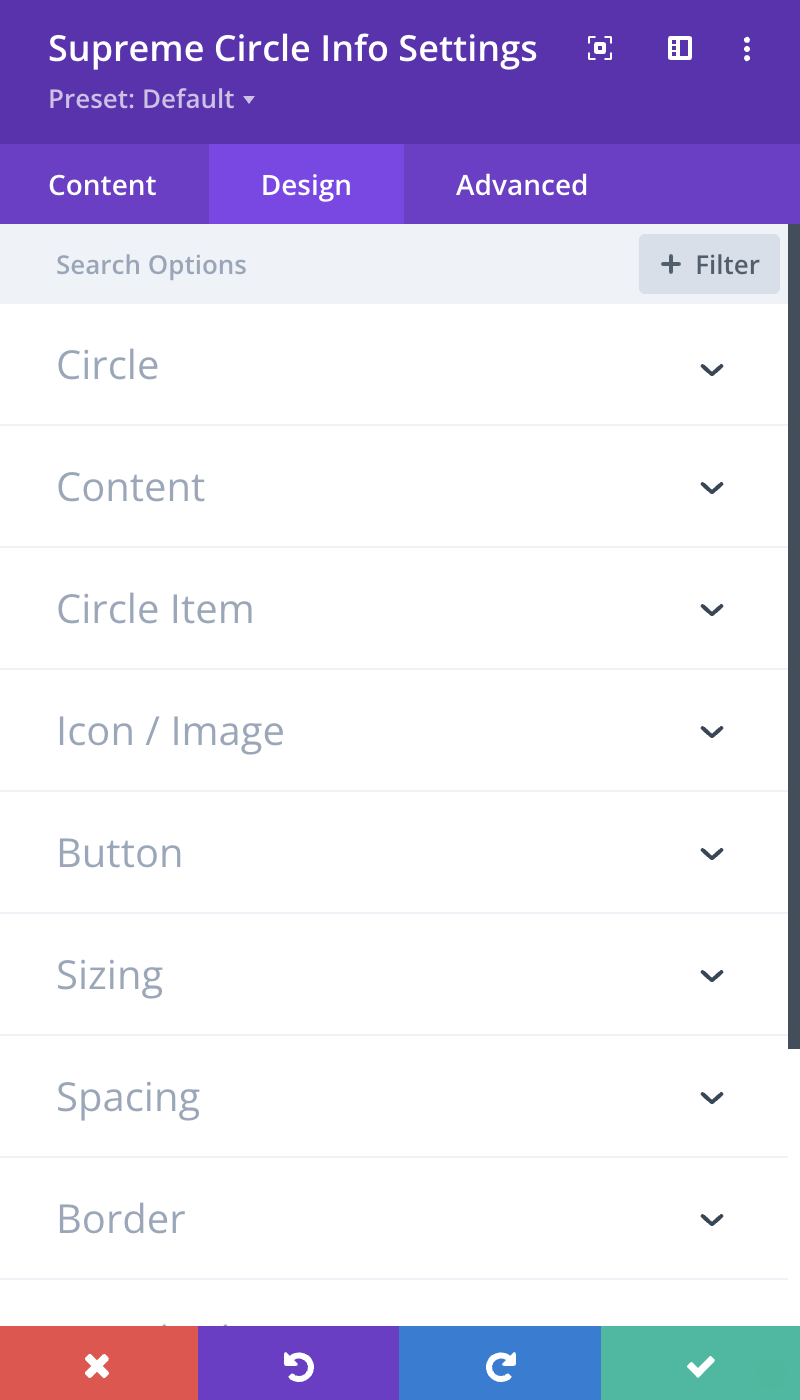Viewport: 800px width, 1400px height.
Task: Expand the Content design section
Action: coord(394,487)
